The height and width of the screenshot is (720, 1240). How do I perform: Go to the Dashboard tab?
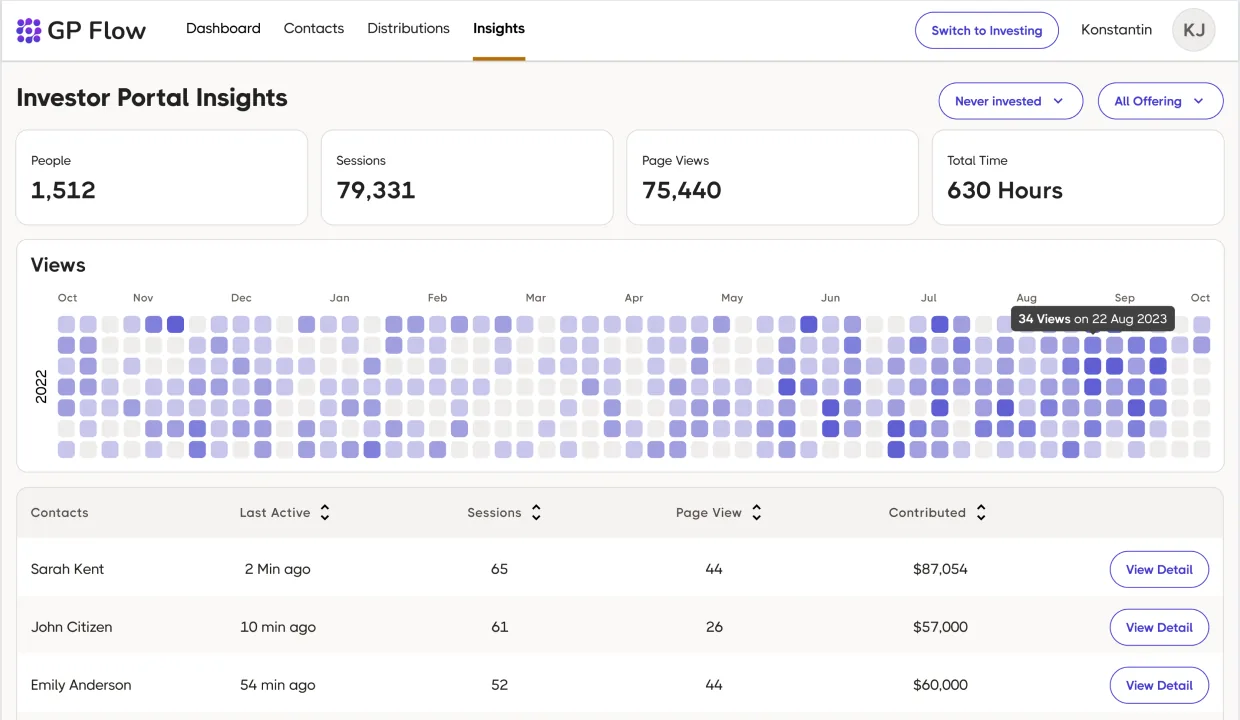[223, 28]
